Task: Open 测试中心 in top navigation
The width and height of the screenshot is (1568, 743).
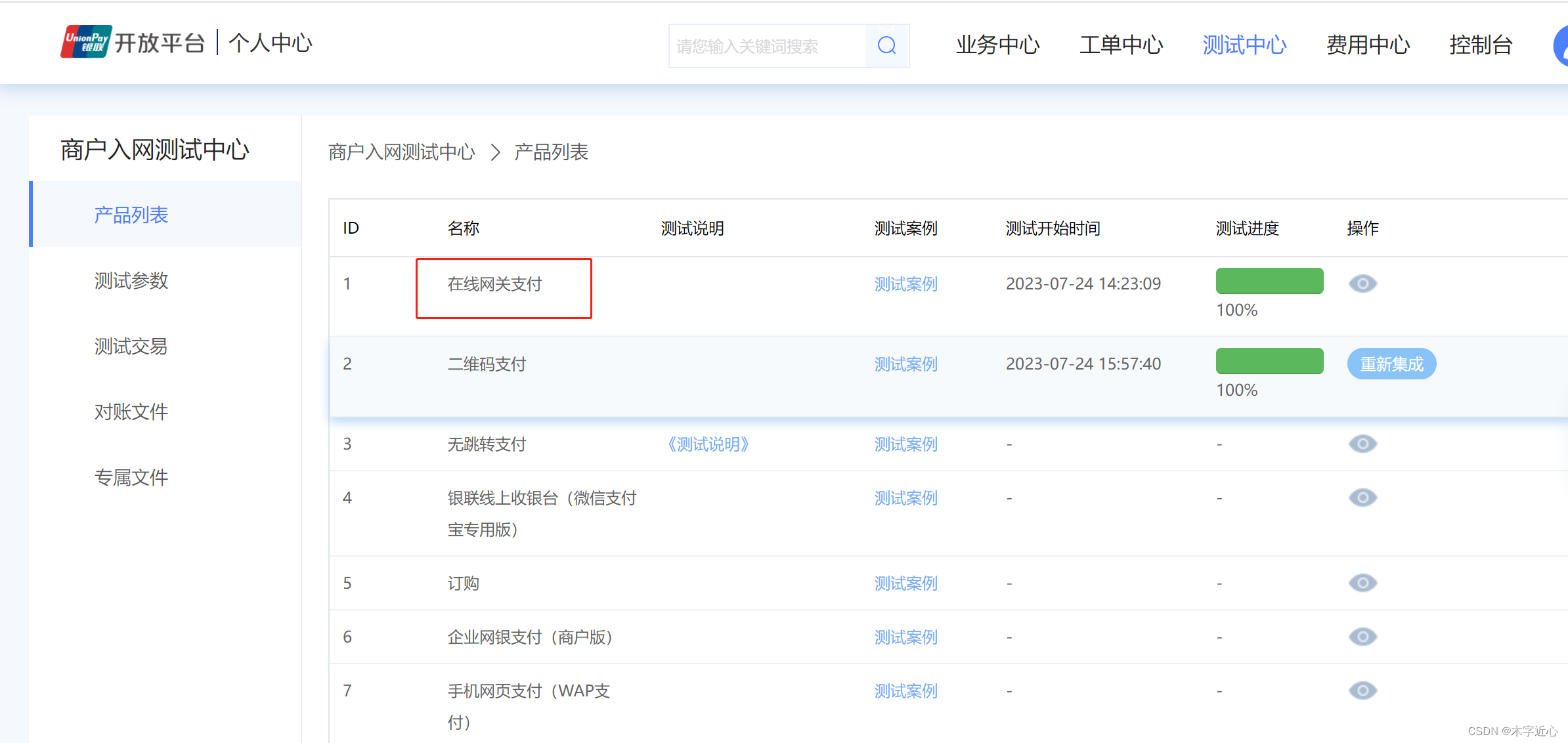Action: click(x=1244, y=45)
